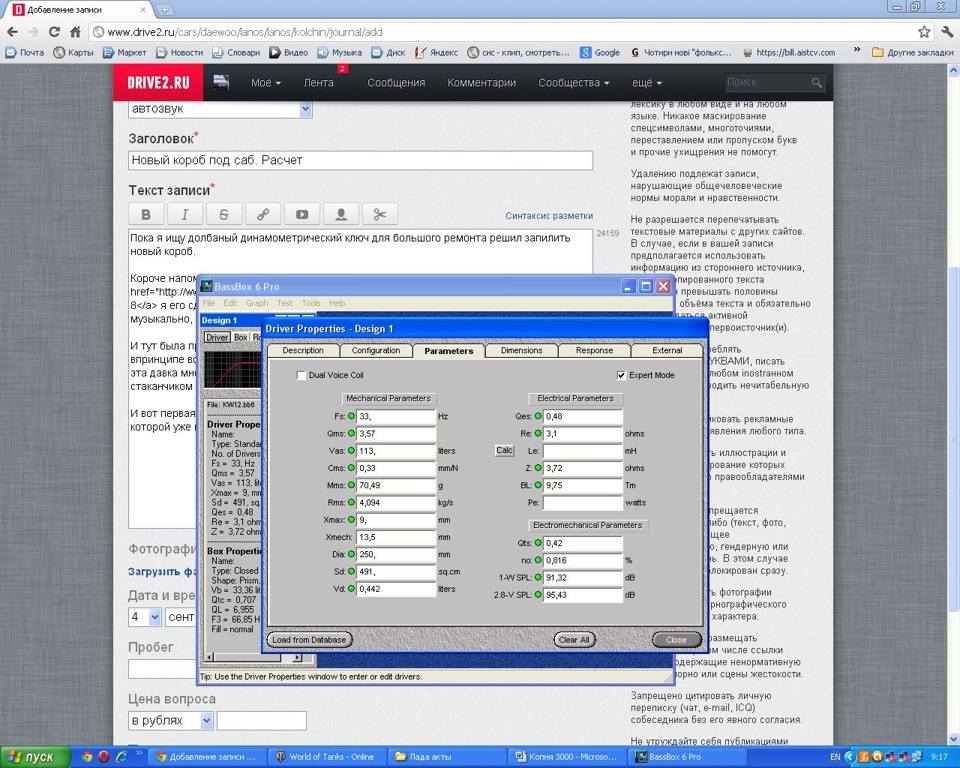960x768 pixels.
Task: Click the Bold formatting button in editor
Action: pos(146,214)
